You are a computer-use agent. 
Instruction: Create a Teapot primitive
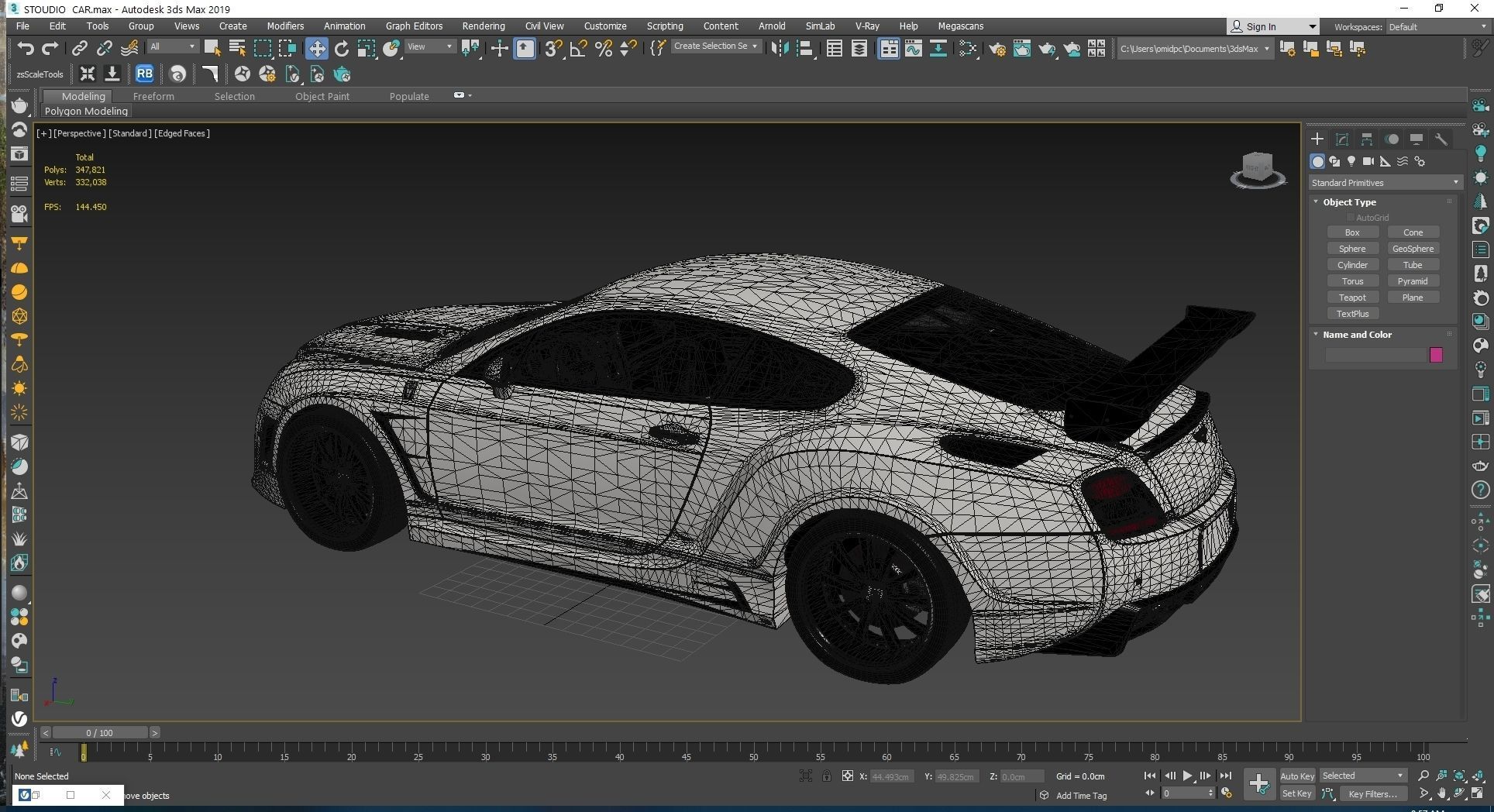pyautogui.click(x=1352, y=298)
